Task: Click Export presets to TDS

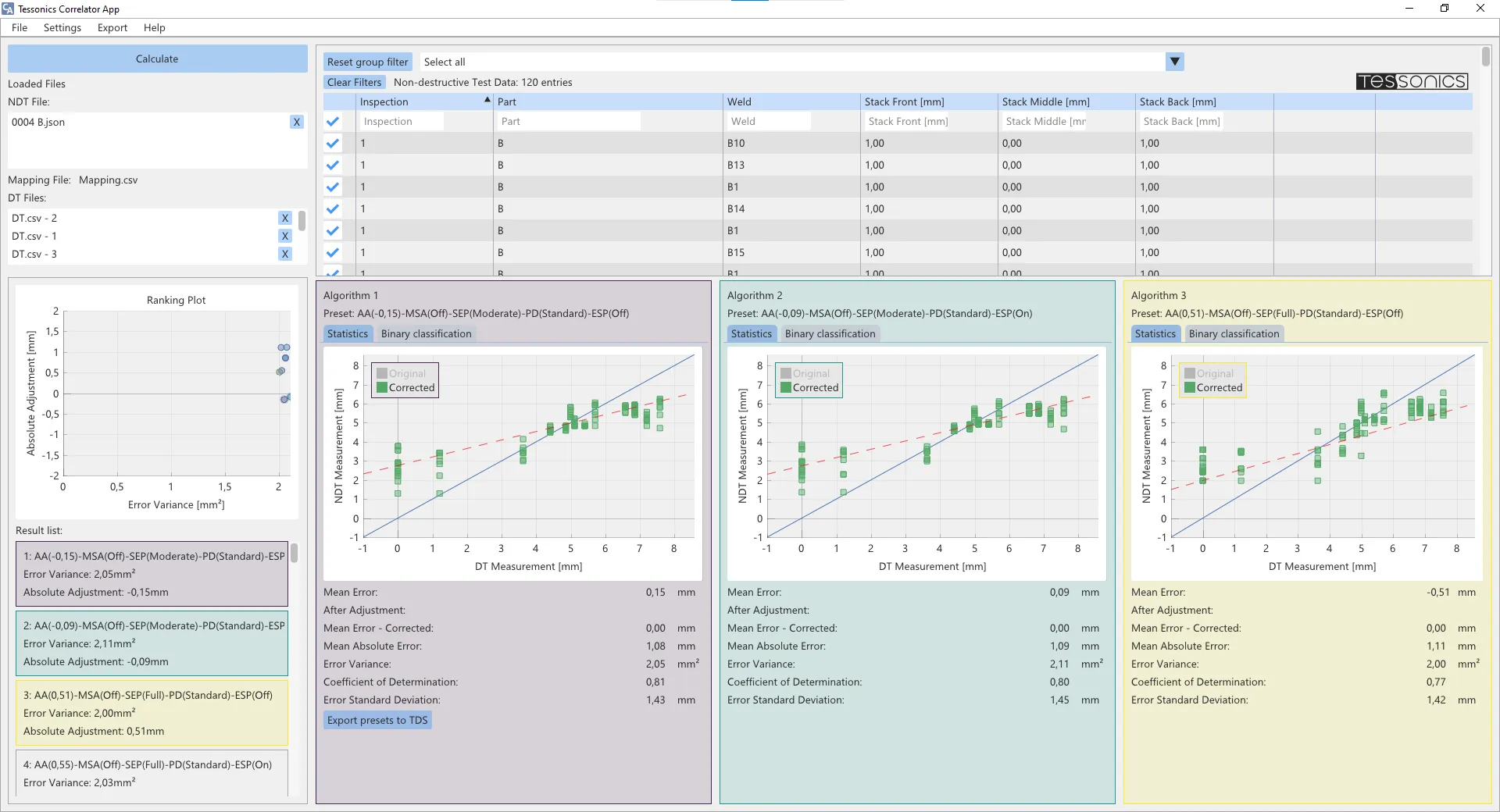Action: coord(377,720)
